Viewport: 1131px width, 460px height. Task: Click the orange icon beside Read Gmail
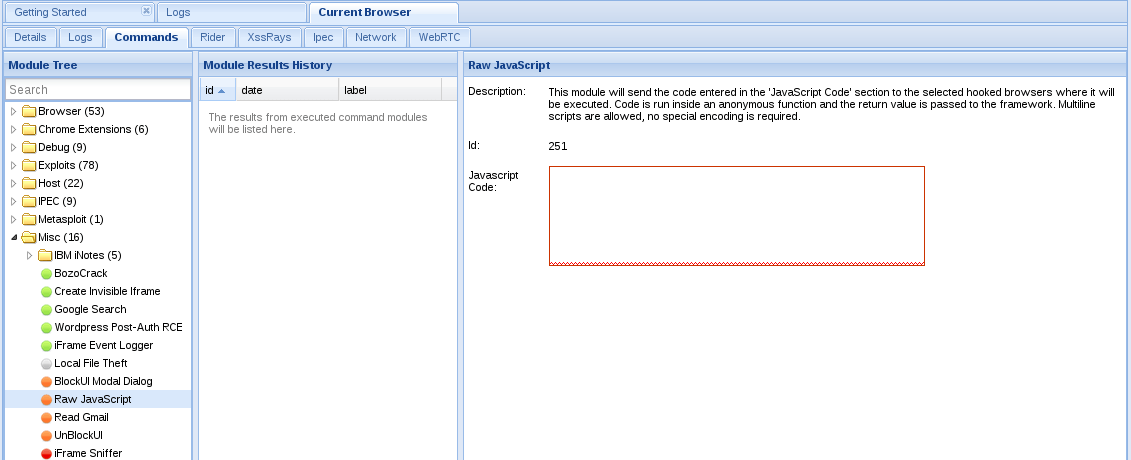click(x=46, y=418)
